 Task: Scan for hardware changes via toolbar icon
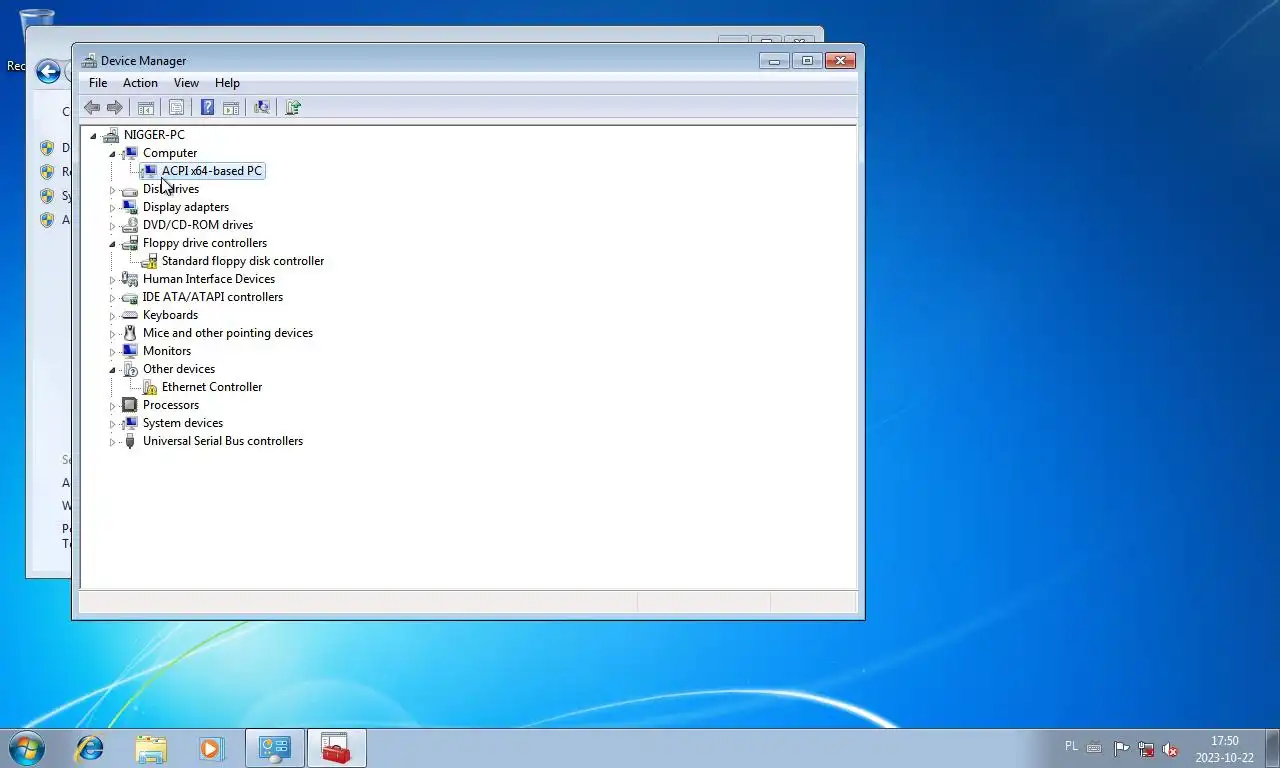(262, 107)
